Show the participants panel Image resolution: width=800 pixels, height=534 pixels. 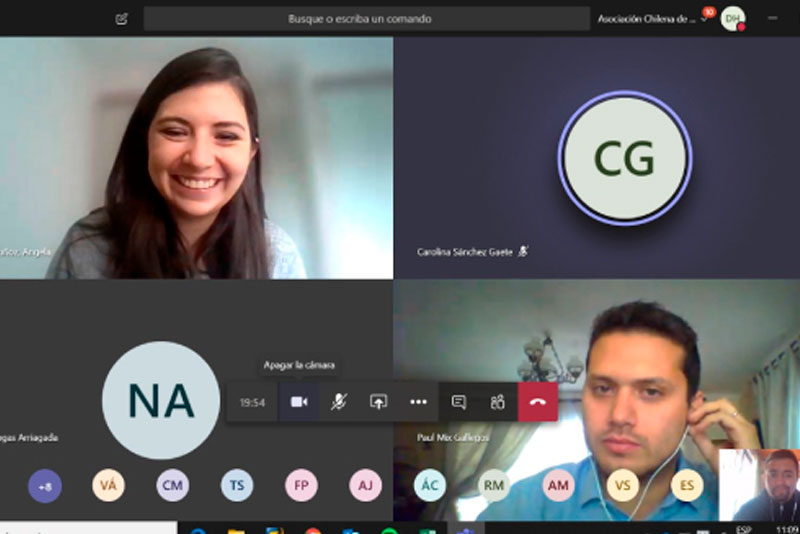(497, 402)
